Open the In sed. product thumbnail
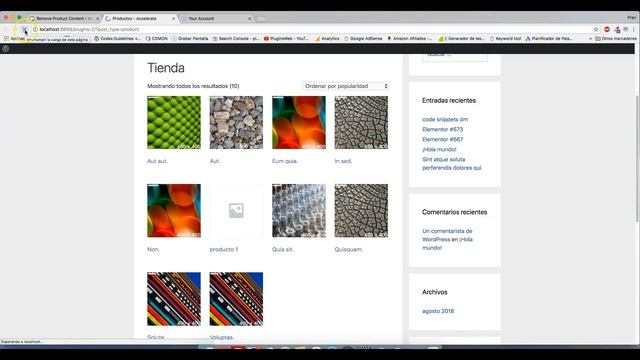 coord(361,122)
